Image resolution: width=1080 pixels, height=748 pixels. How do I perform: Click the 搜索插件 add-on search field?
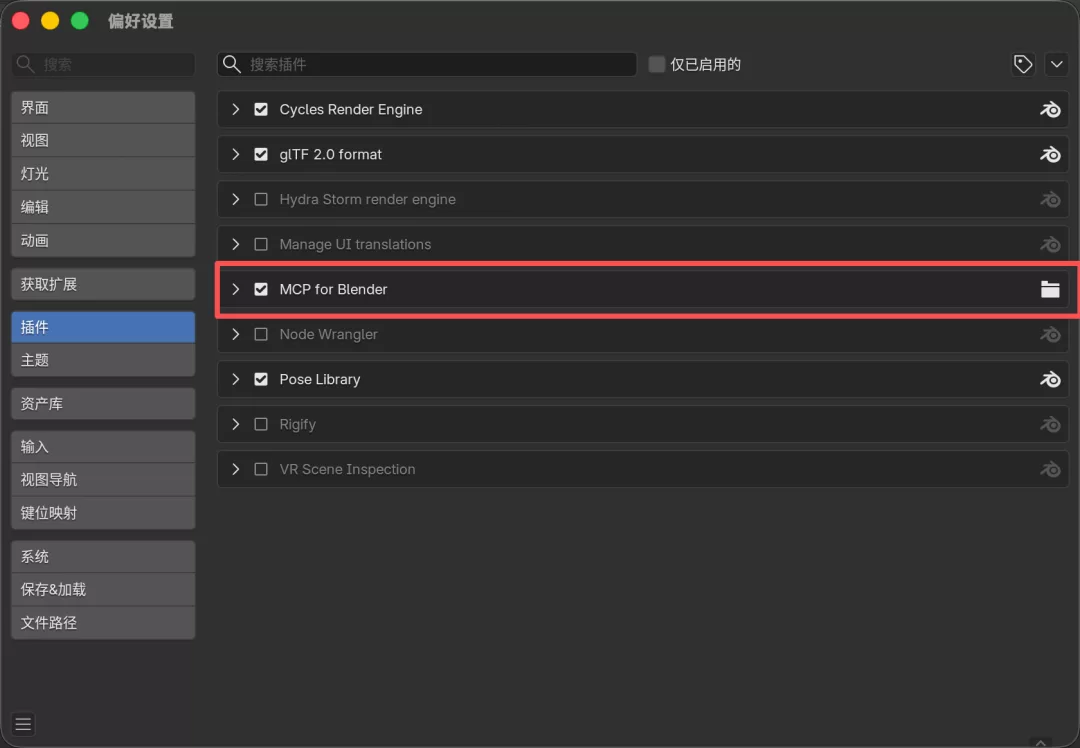427,64
